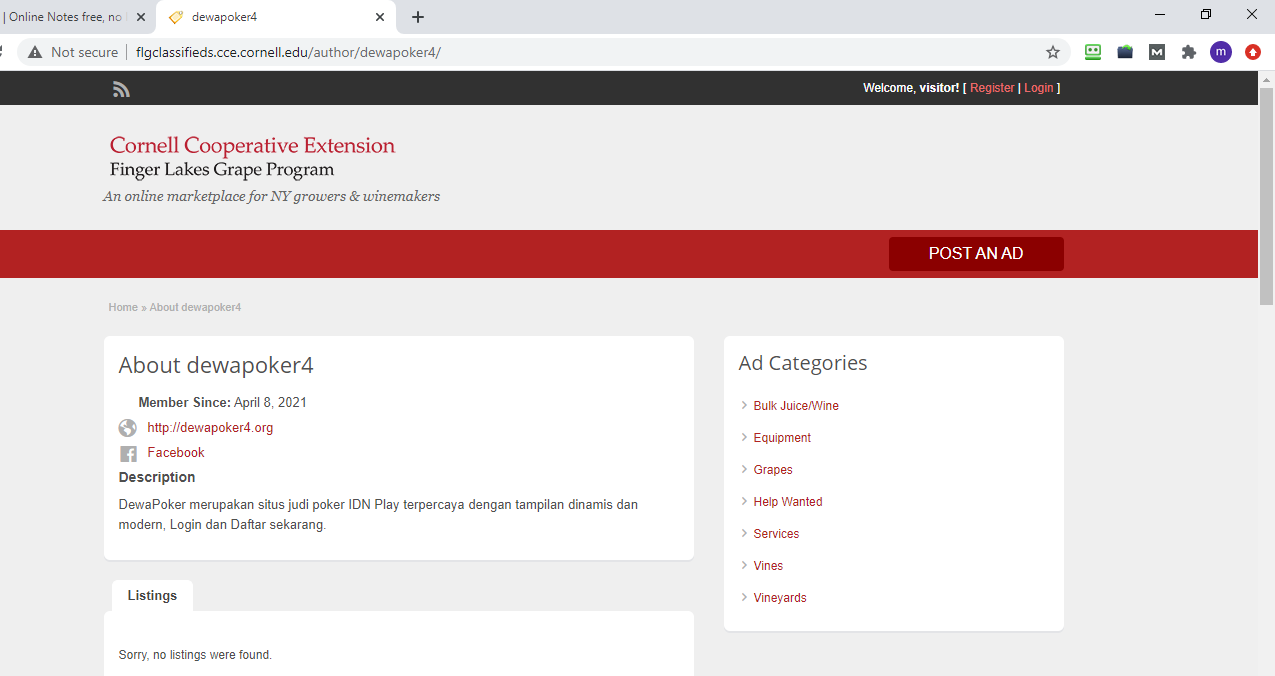Image resolution: width=1275 pixels, height=676 pixels.
Task: Open a new tab with plus icon
Action: pos(418,17)
